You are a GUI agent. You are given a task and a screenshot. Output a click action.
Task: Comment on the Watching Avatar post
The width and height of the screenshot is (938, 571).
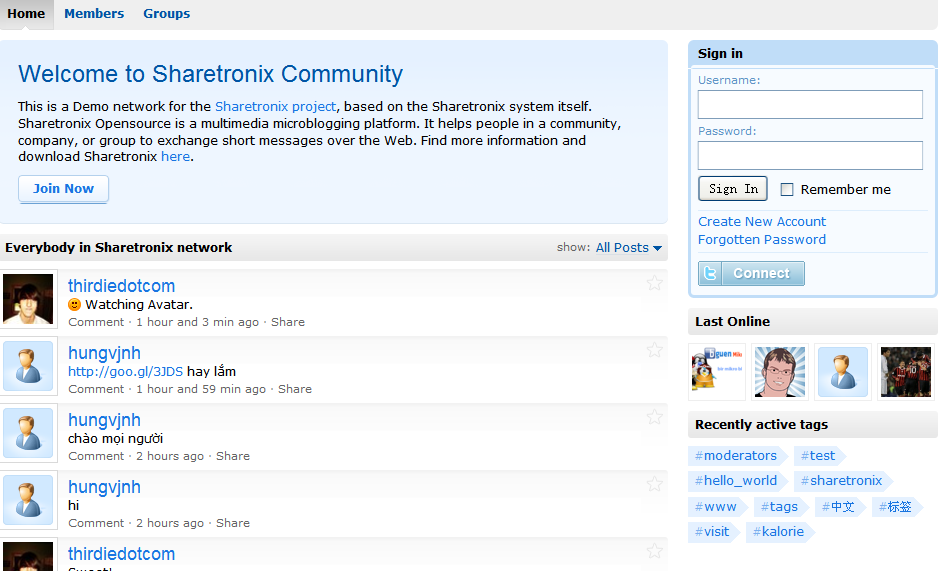pos(96,322)
